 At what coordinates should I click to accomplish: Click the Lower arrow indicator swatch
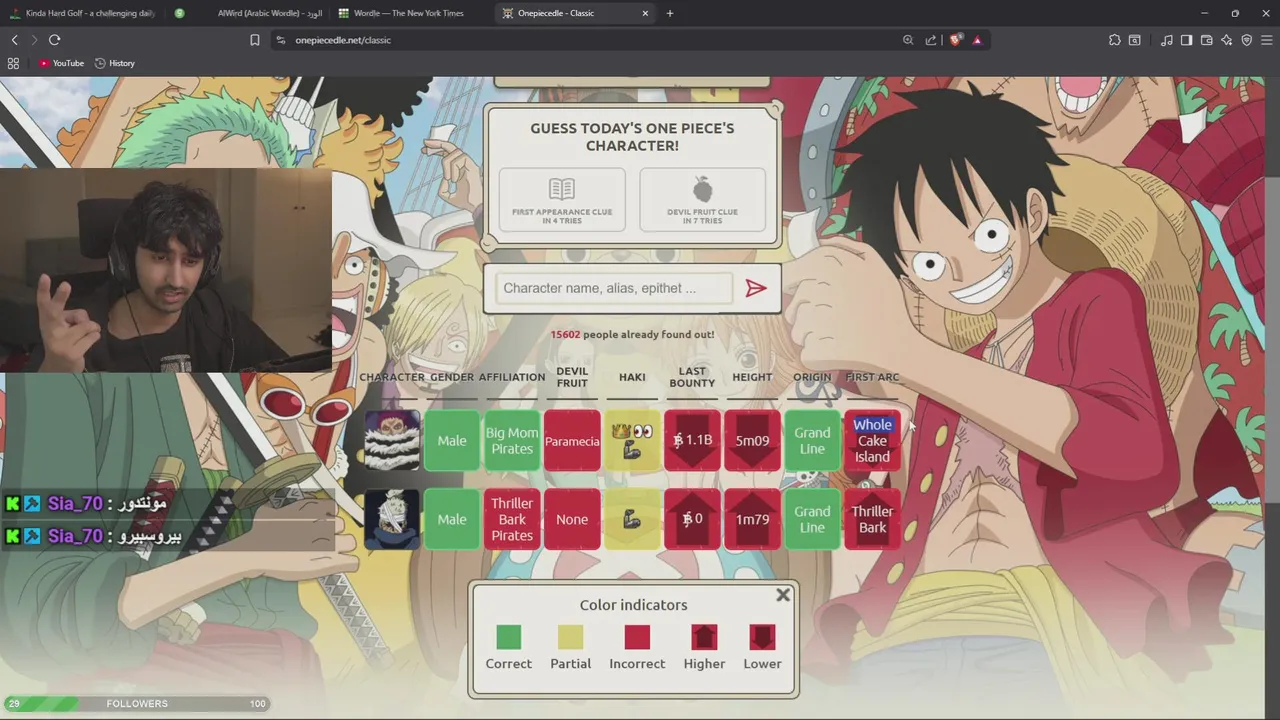(x=762, y=637)
